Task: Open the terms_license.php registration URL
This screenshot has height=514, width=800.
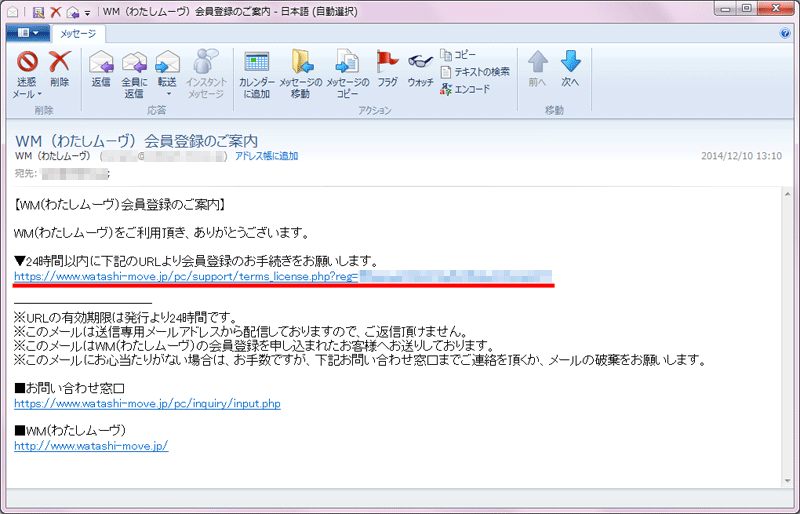Action: click(283, 277)
